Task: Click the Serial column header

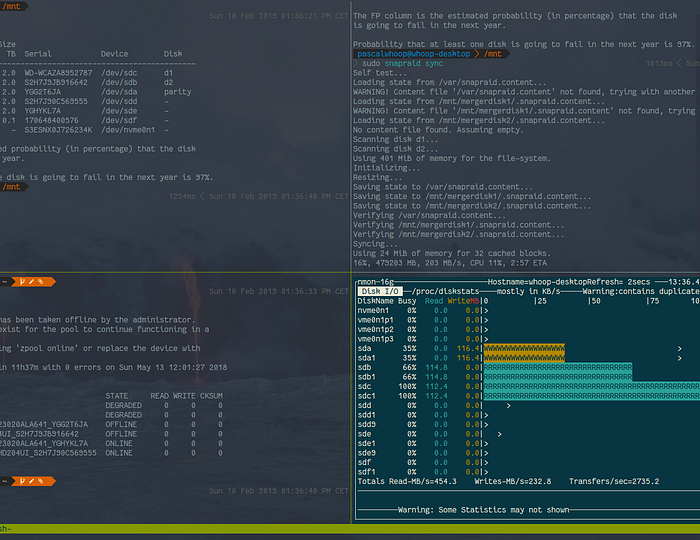Action: pyautogui.click(x=38, y=54)
